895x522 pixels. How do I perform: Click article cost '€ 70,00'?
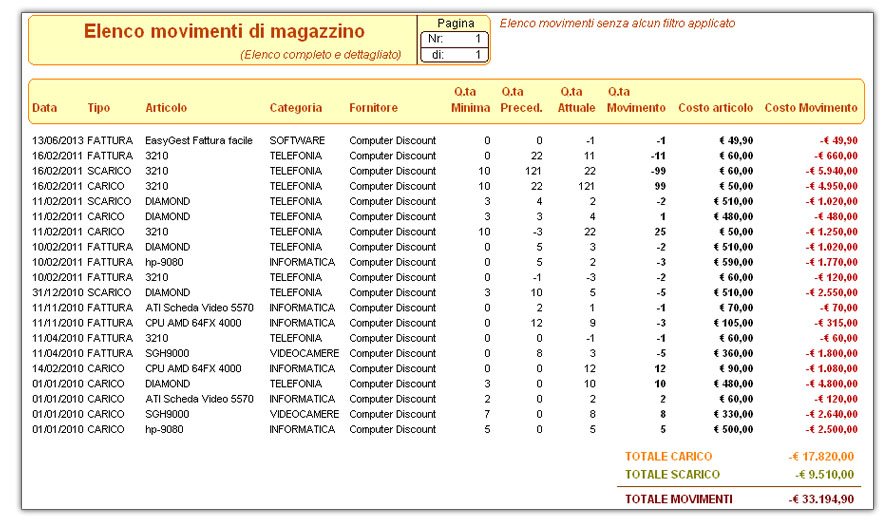(x=736, y=308)
